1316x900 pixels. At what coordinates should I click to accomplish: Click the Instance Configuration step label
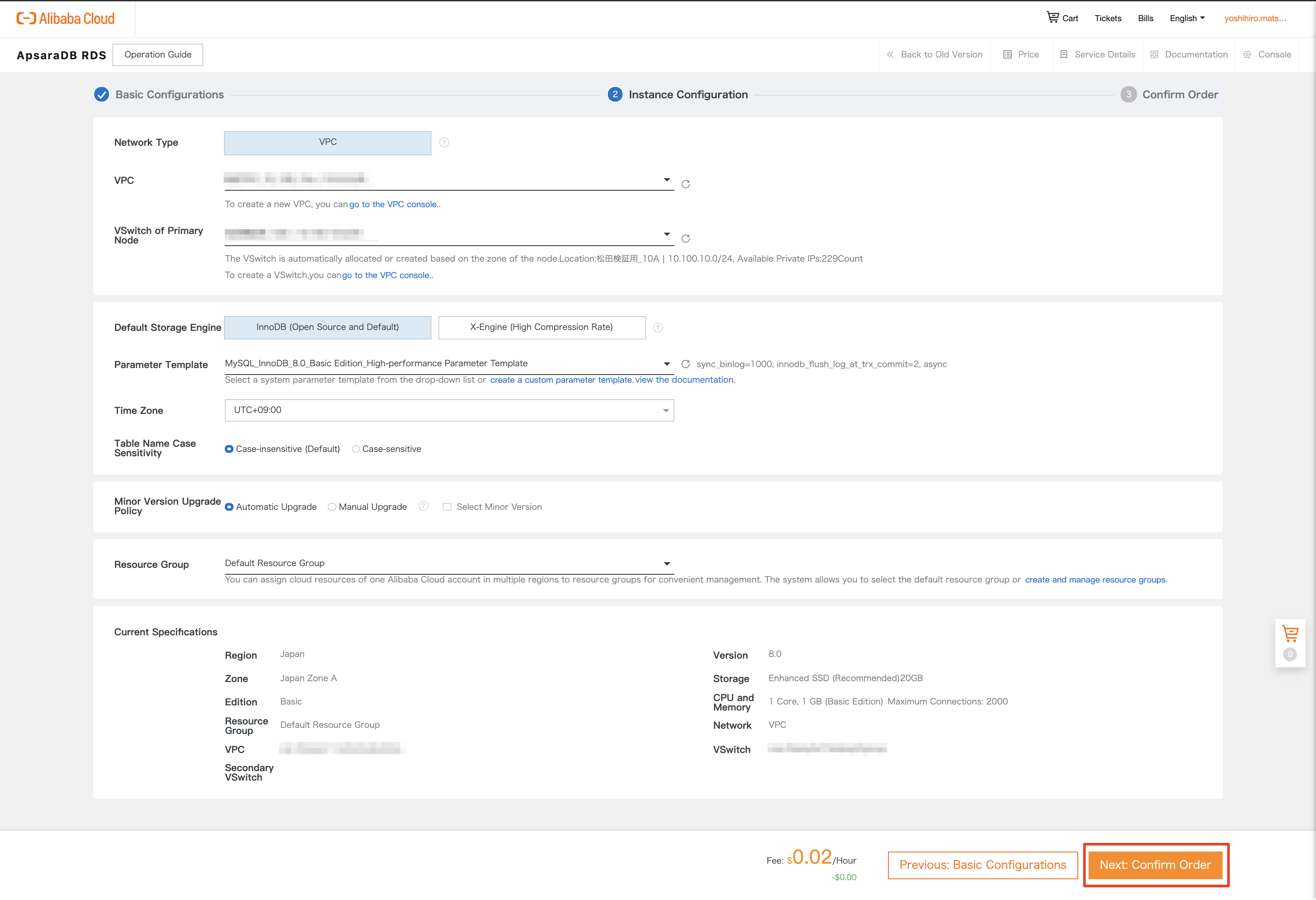(x=688, y=95)
